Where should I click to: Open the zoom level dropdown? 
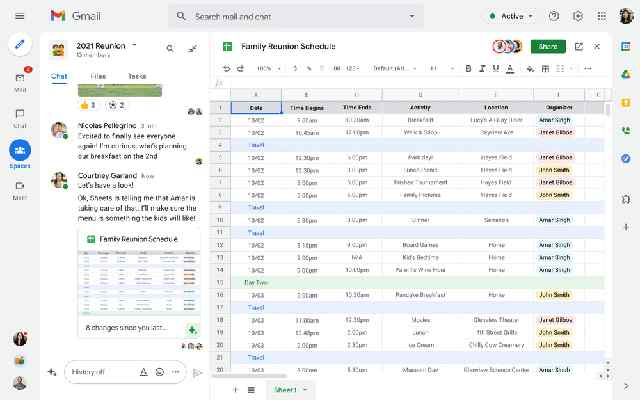(x=269, y=69)
